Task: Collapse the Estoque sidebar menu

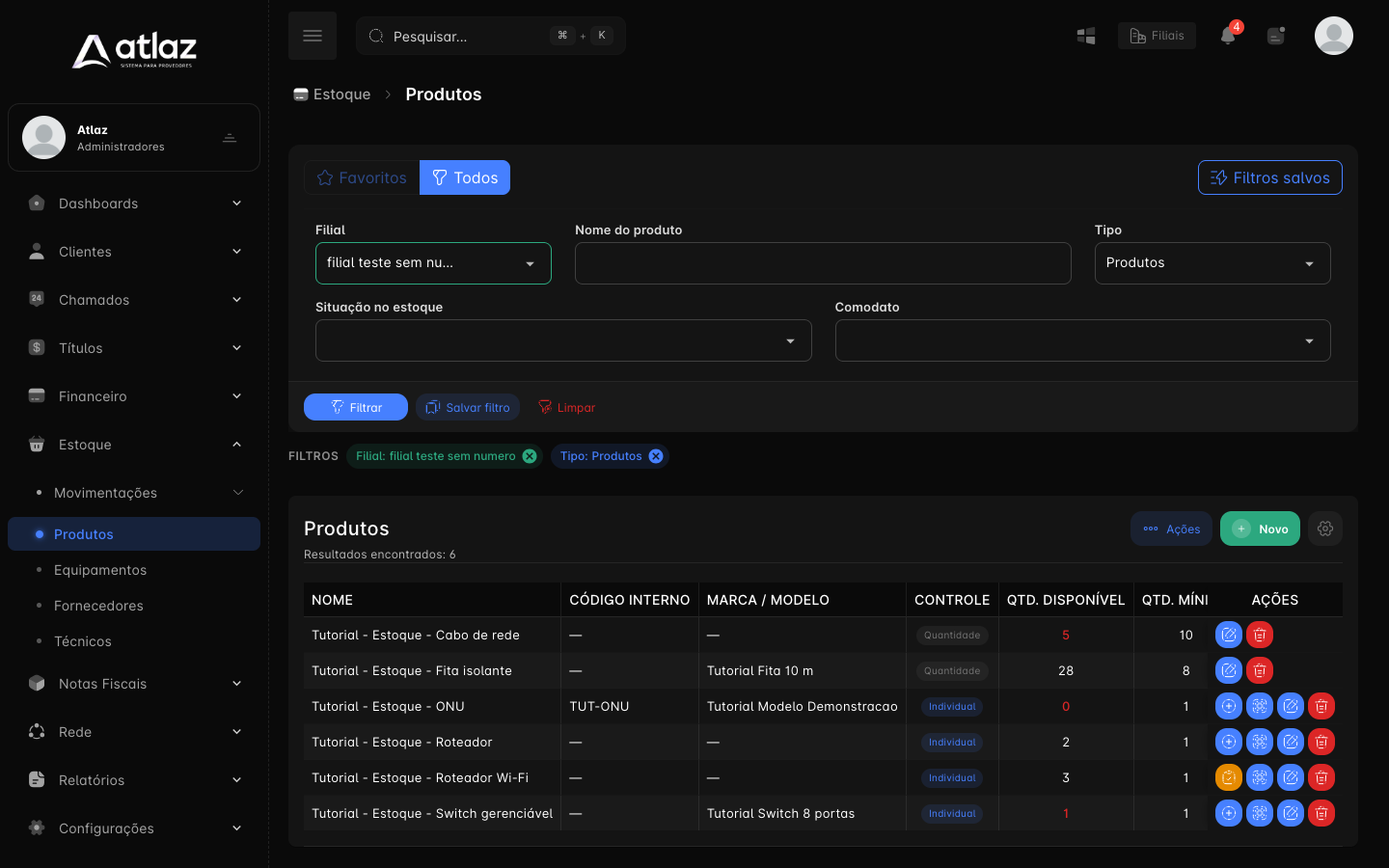Action: tap(134, 445)
